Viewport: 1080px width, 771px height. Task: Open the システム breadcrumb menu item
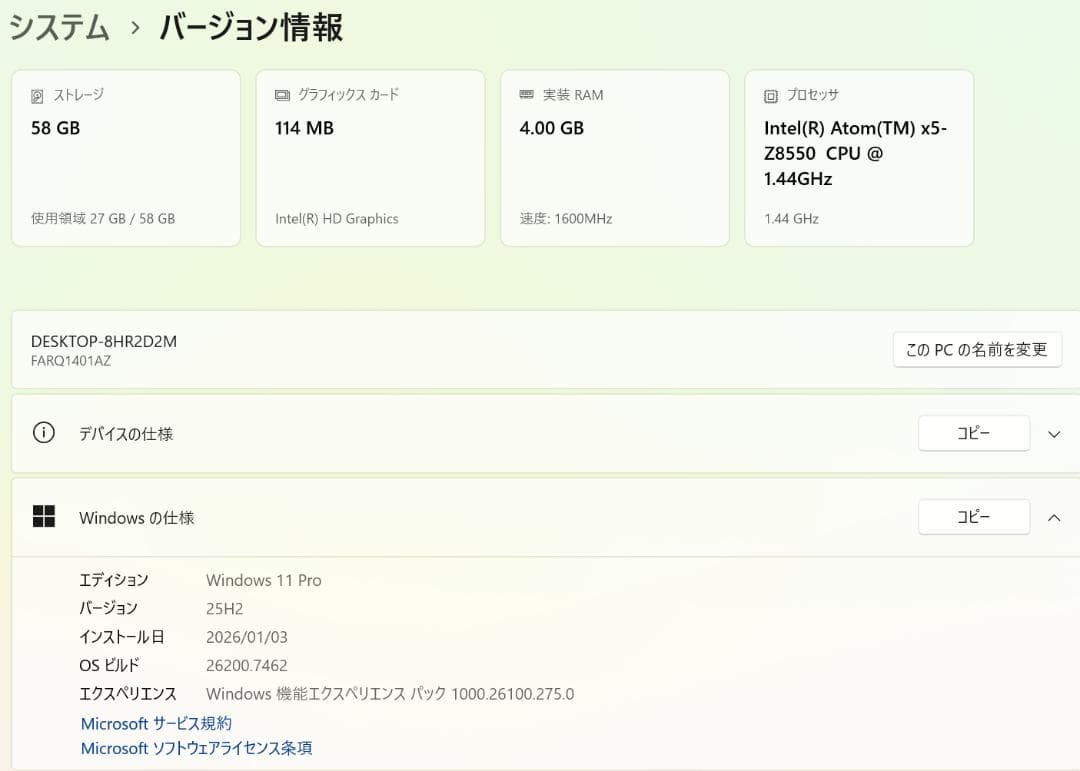pos(58,28)
